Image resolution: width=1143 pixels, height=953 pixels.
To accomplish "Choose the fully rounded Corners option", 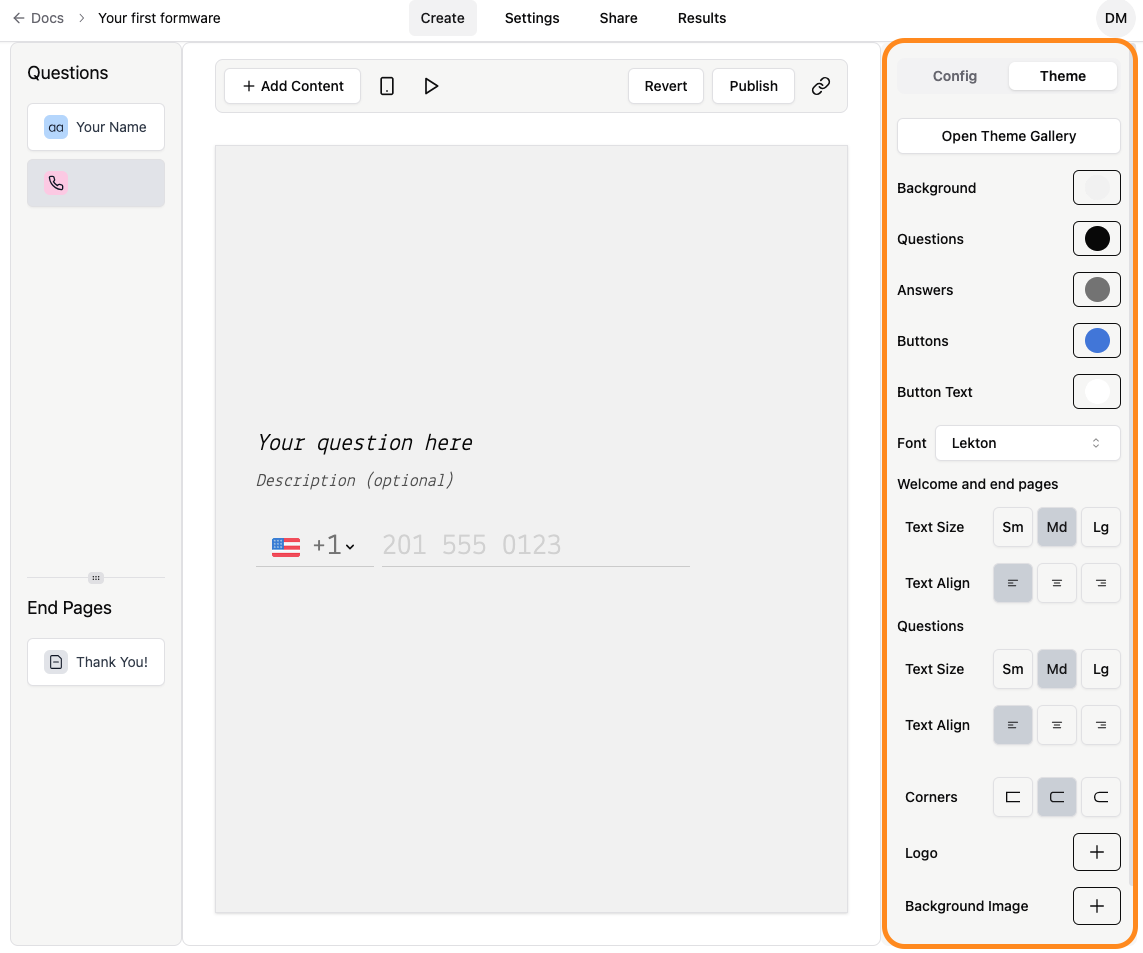I will (1100, 797).
